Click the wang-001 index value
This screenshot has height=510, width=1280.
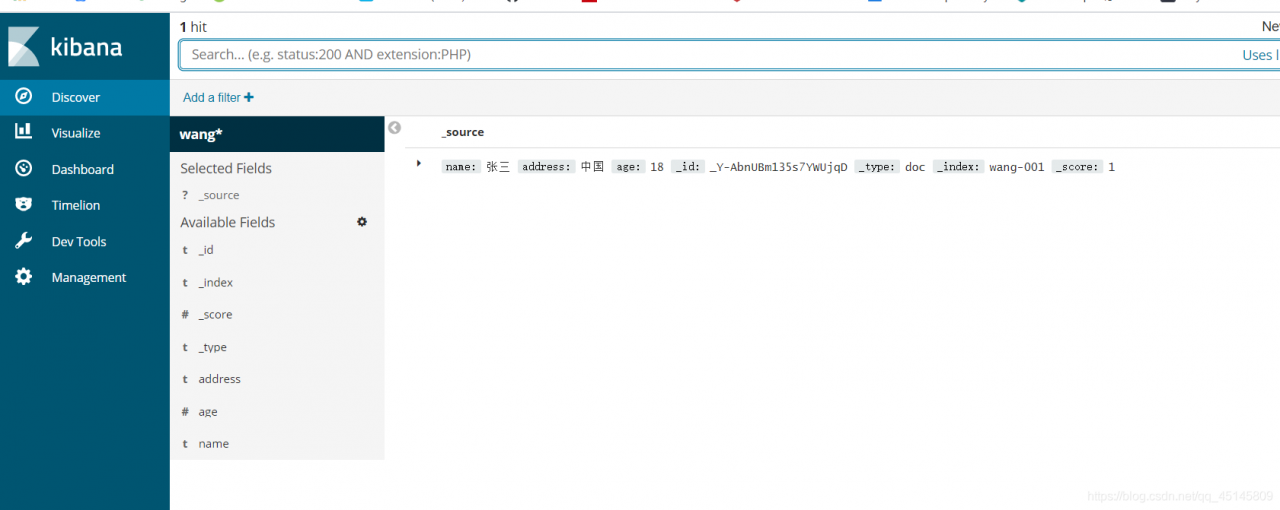1016,167
